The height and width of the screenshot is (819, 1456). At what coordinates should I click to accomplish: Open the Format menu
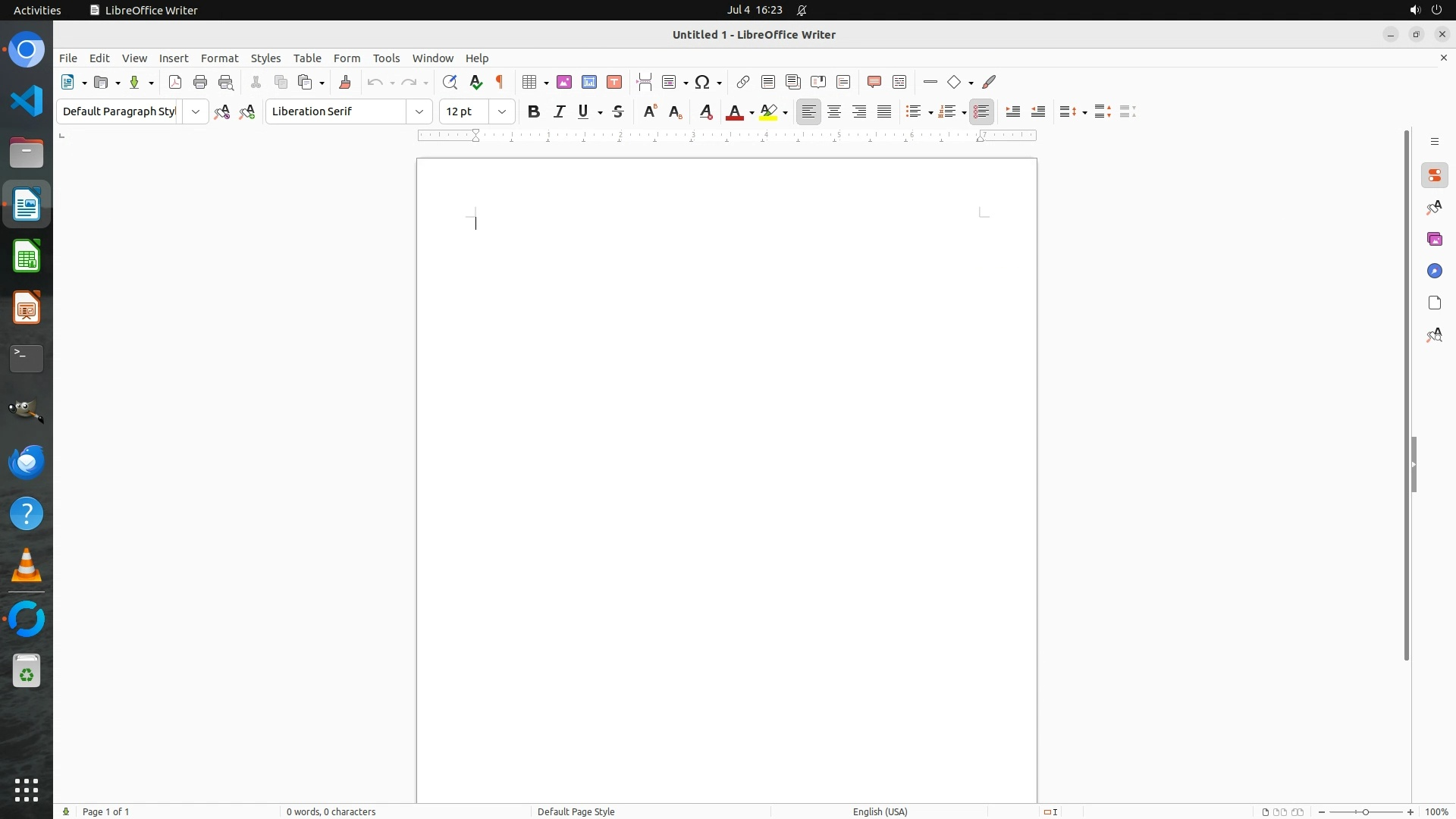219,58
